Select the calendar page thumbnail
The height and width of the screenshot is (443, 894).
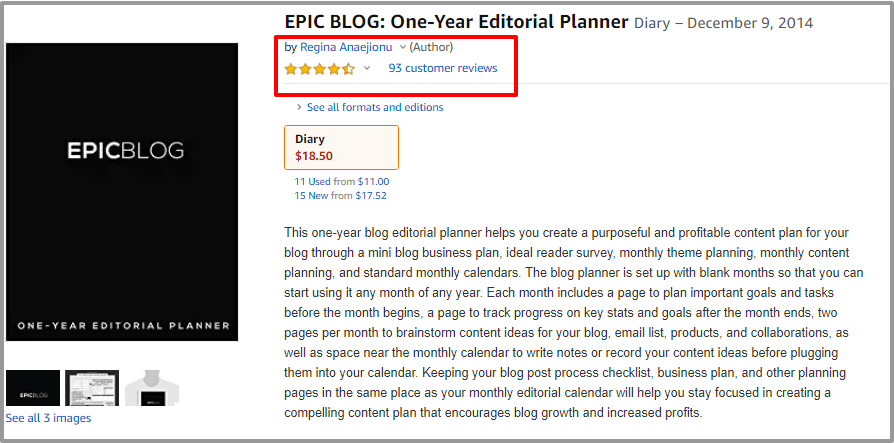(91, 388)
